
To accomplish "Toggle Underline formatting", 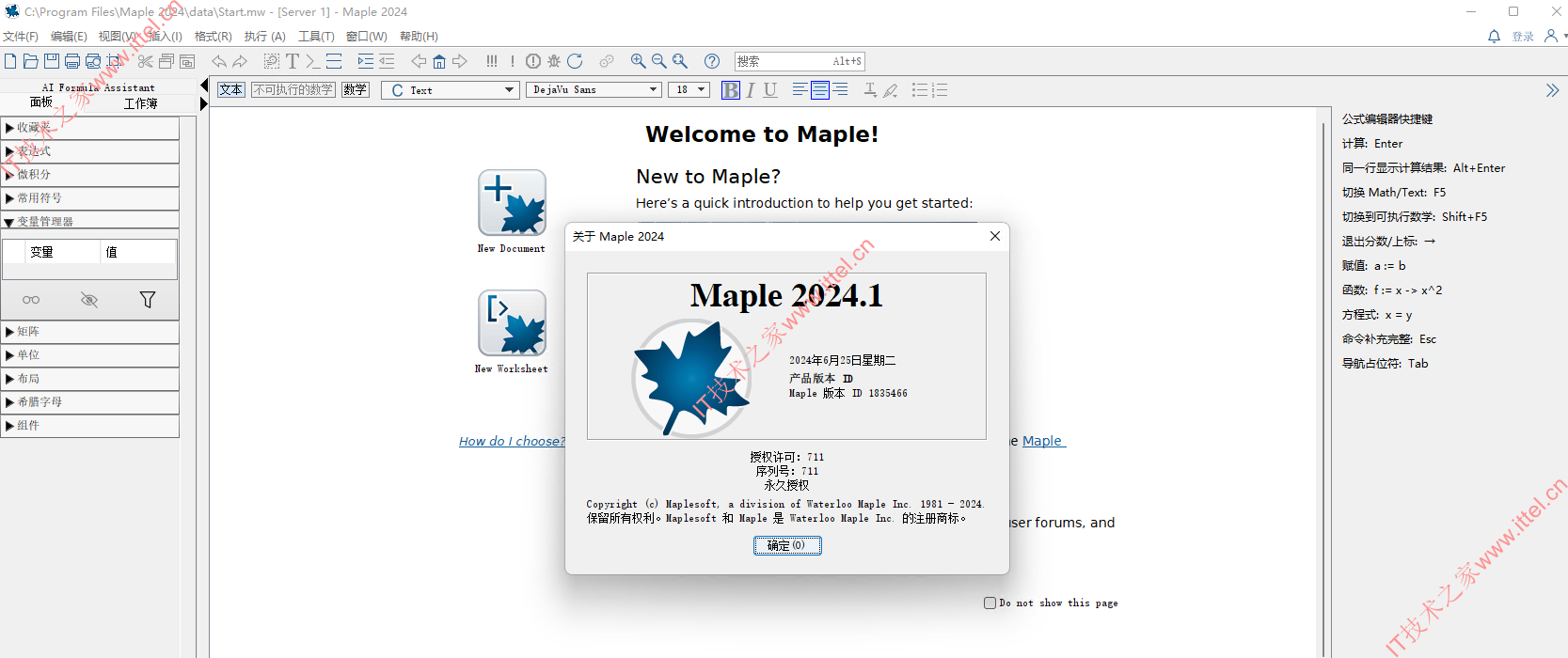I will click(x=770, y=90).
